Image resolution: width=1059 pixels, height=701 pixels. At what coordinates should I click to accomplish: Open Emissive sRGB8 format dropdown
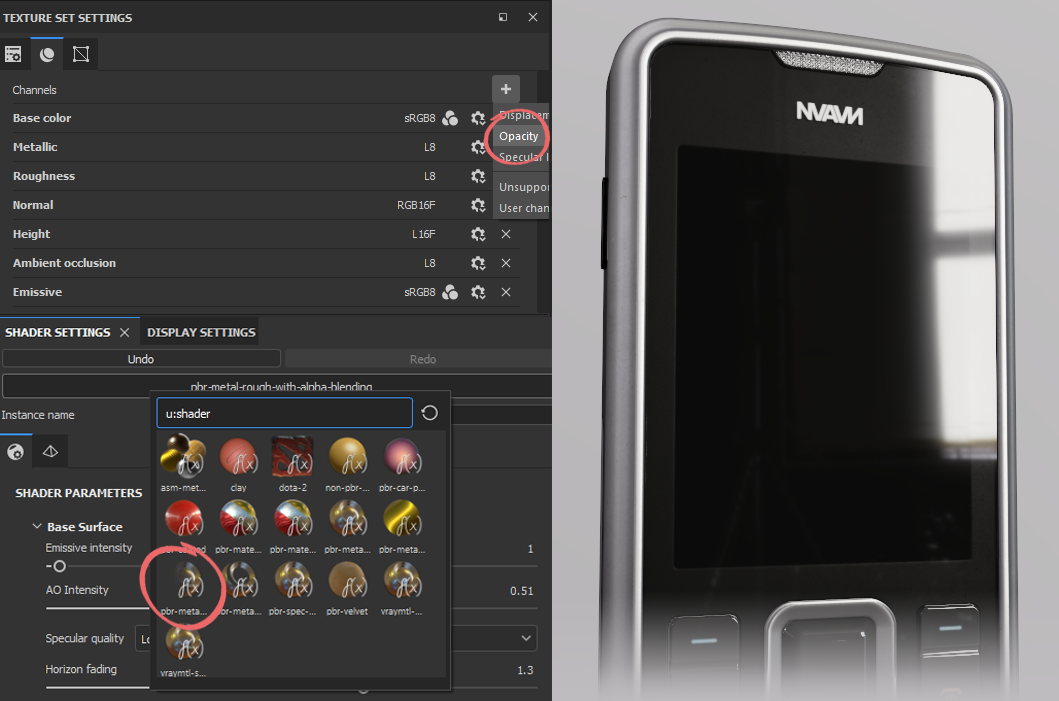pyautogui.click(x=419, y=292)
